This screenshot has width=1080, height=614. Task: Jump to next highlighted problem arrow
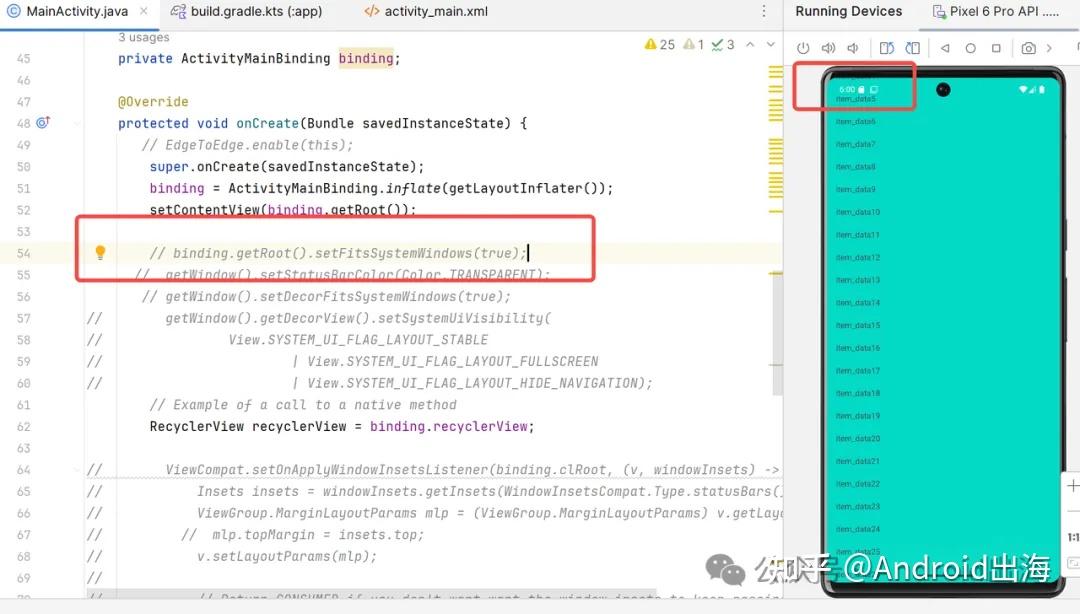point(771,45)
